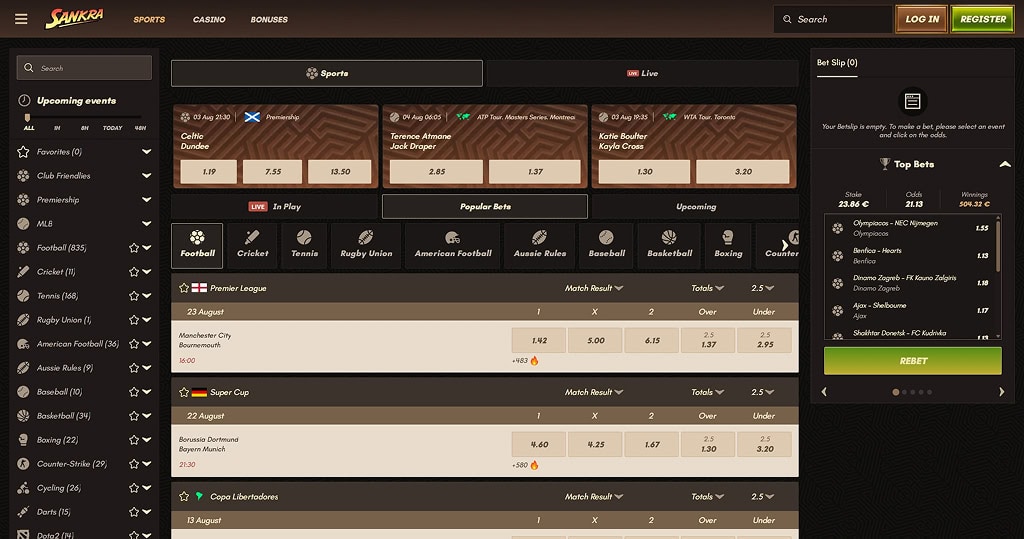This screenshot has height=539, width=1024.
Task: Select Manchester City win odds 1.42
Action: (539, 340)
